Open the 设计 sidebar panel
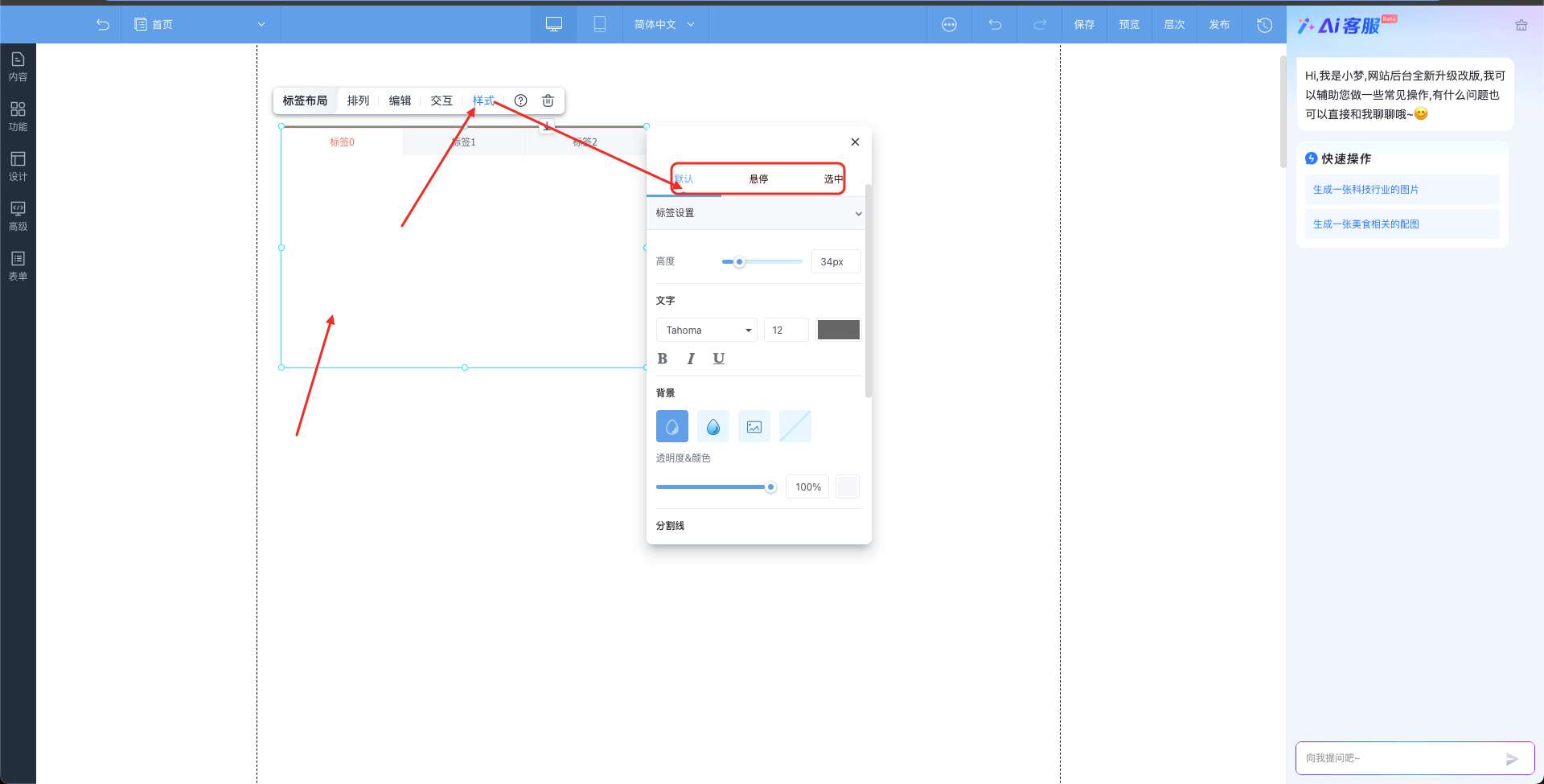1544x784 pixels. click(18, 166)
